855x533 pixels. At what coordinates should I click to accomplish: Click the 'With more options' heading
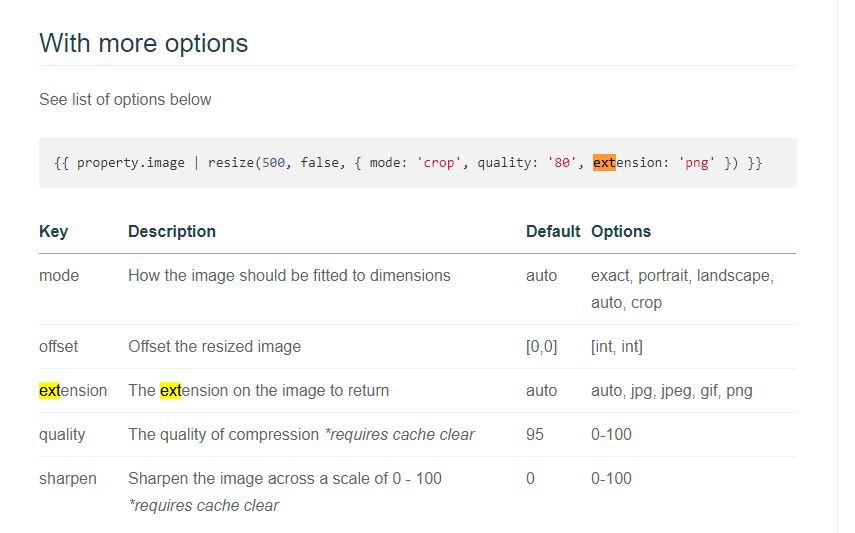tap(143, 44)
